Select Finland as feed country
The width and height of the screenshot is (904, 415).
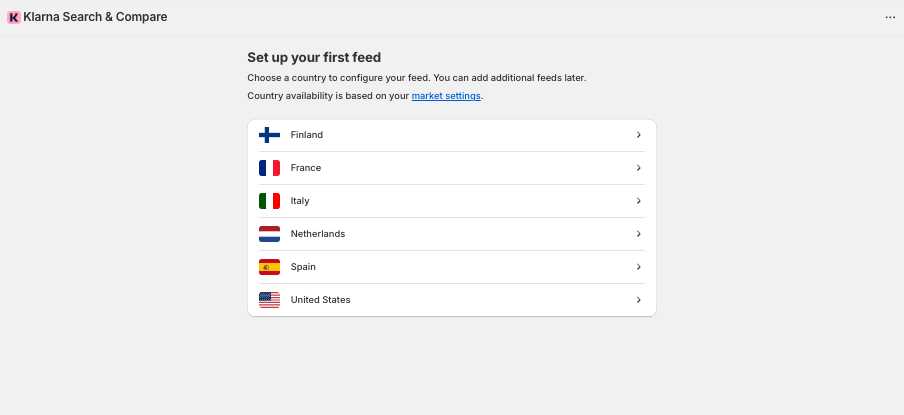point(452,135)
